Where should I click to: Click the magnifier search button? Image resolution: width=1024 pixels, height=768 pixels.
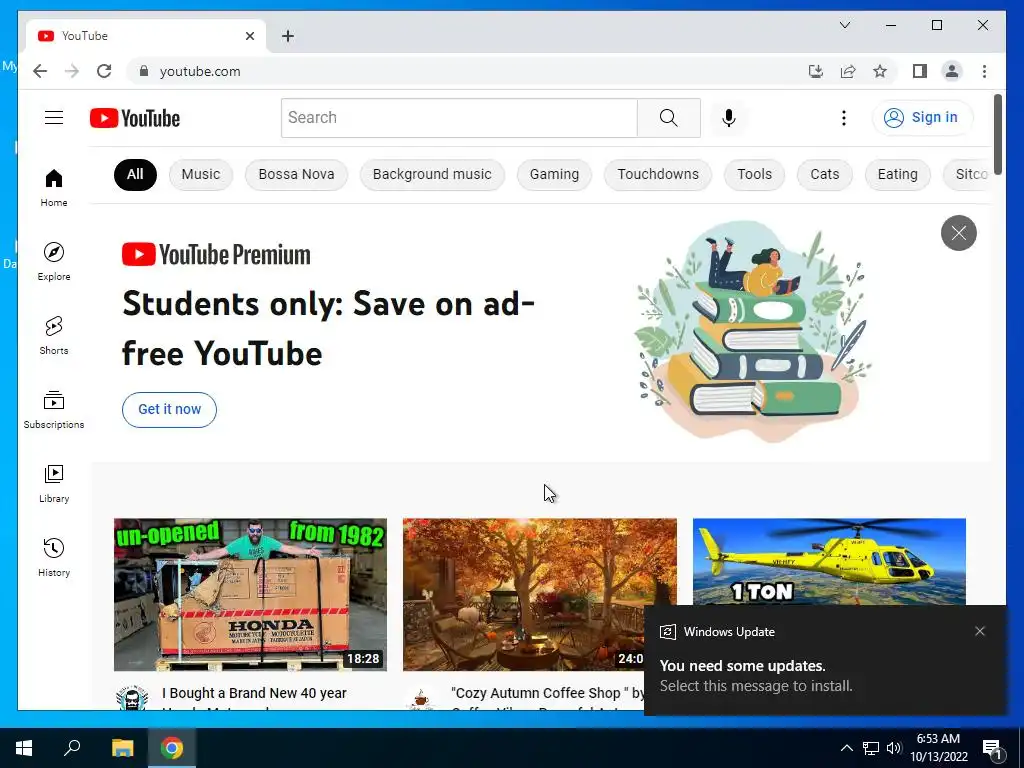point(669,118)
